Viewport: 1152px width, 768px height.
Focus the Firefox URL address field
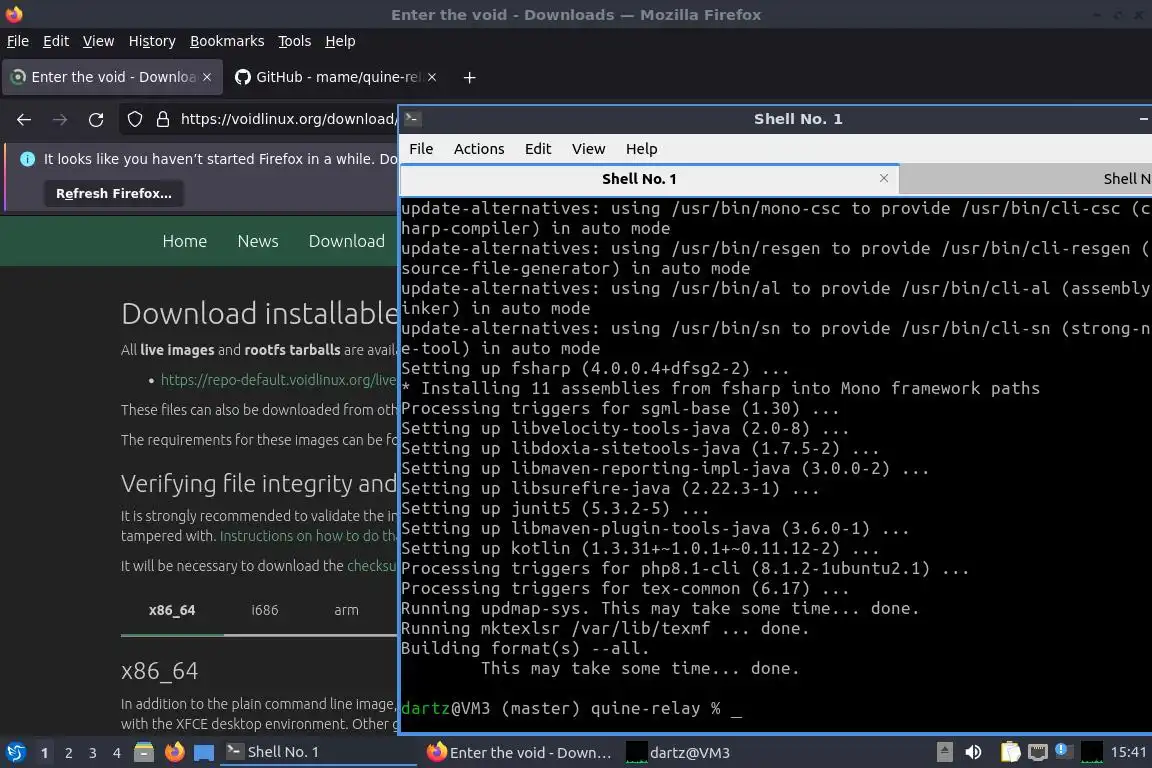tap(287, 119)
